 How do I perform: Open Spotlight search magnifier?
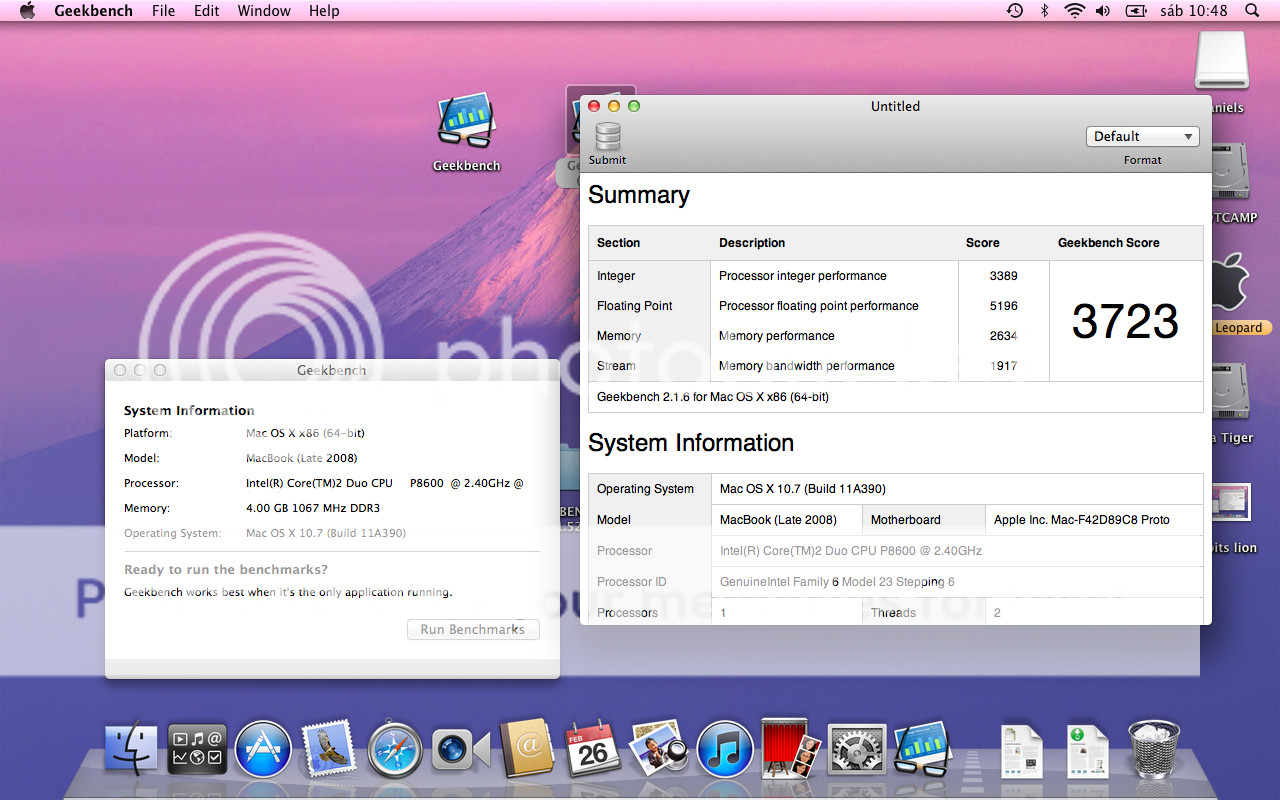(x=1252, y=10)
